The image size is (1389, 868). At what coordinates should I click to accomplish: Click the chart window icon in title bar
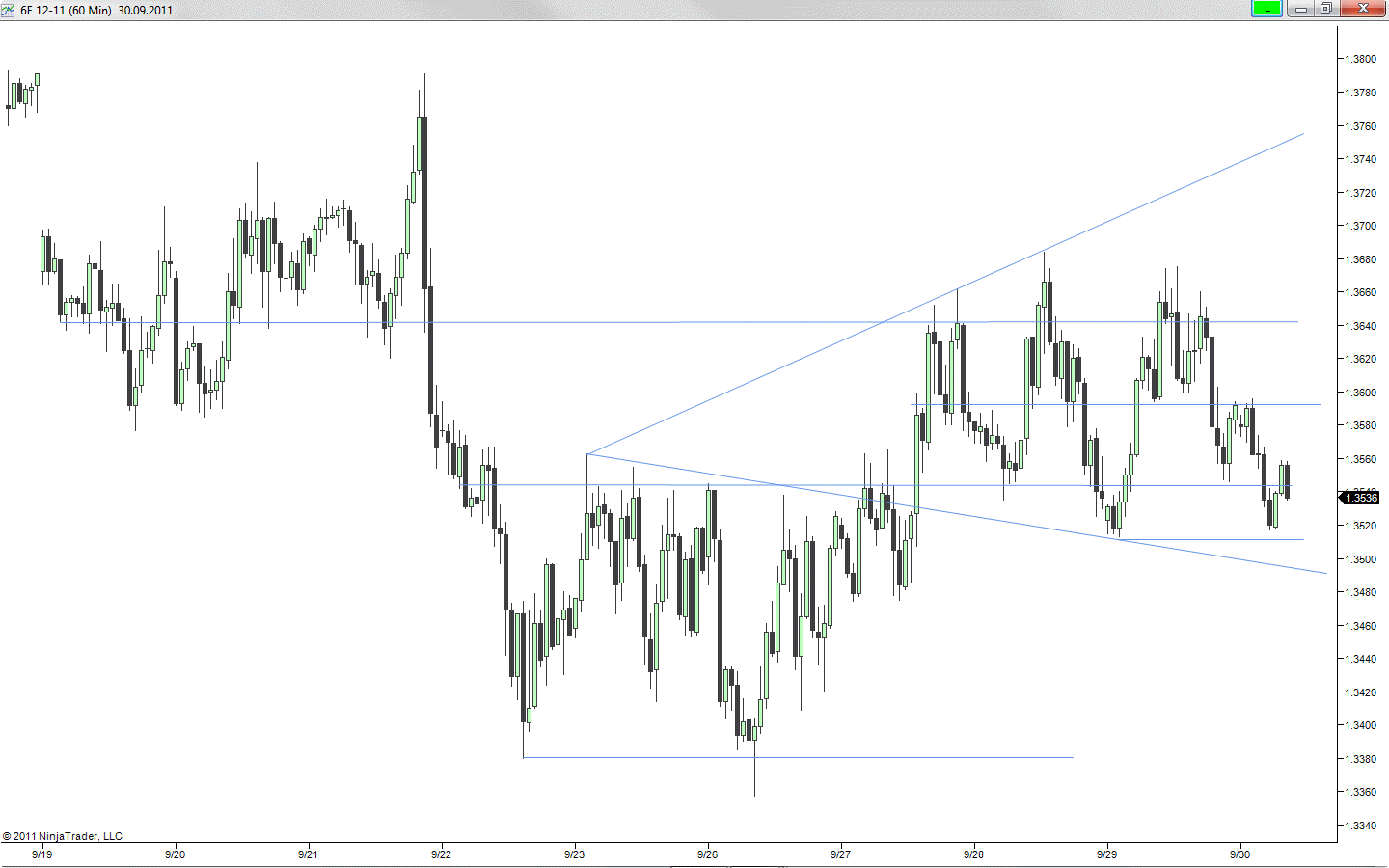click(x=9, y=10)
